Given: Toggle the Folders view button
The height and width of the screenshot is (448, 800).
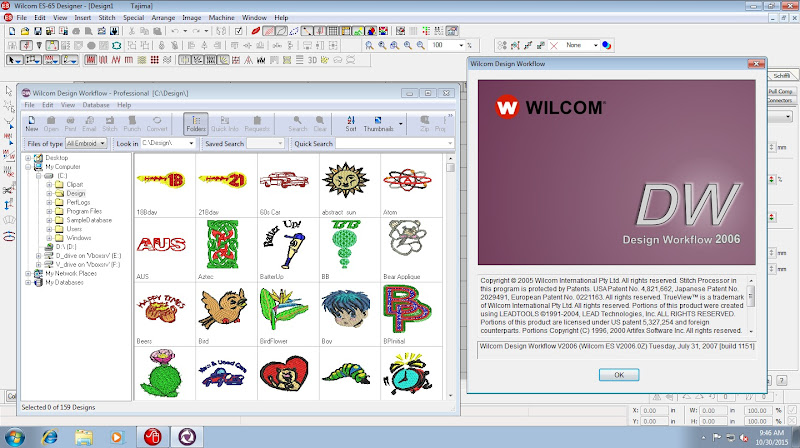Looking at the screenshot, I should (196, 123).
